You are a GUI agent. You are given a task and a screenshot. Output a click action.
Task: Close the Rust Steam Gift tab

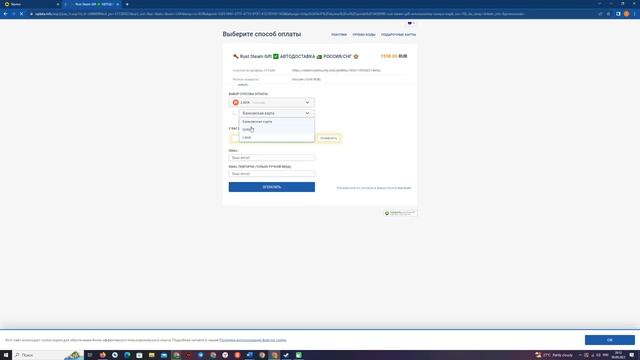click(x=118, y=4)
